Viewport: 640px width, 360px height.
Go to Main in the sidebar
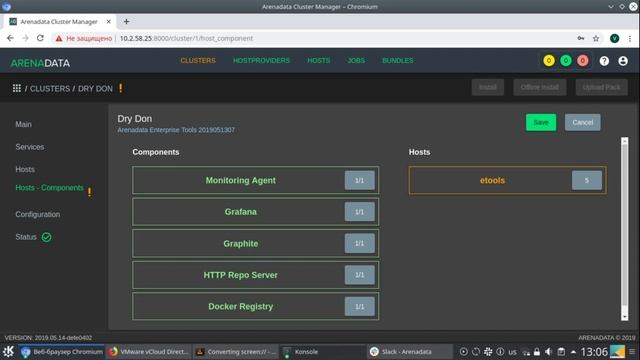[23, 124]
